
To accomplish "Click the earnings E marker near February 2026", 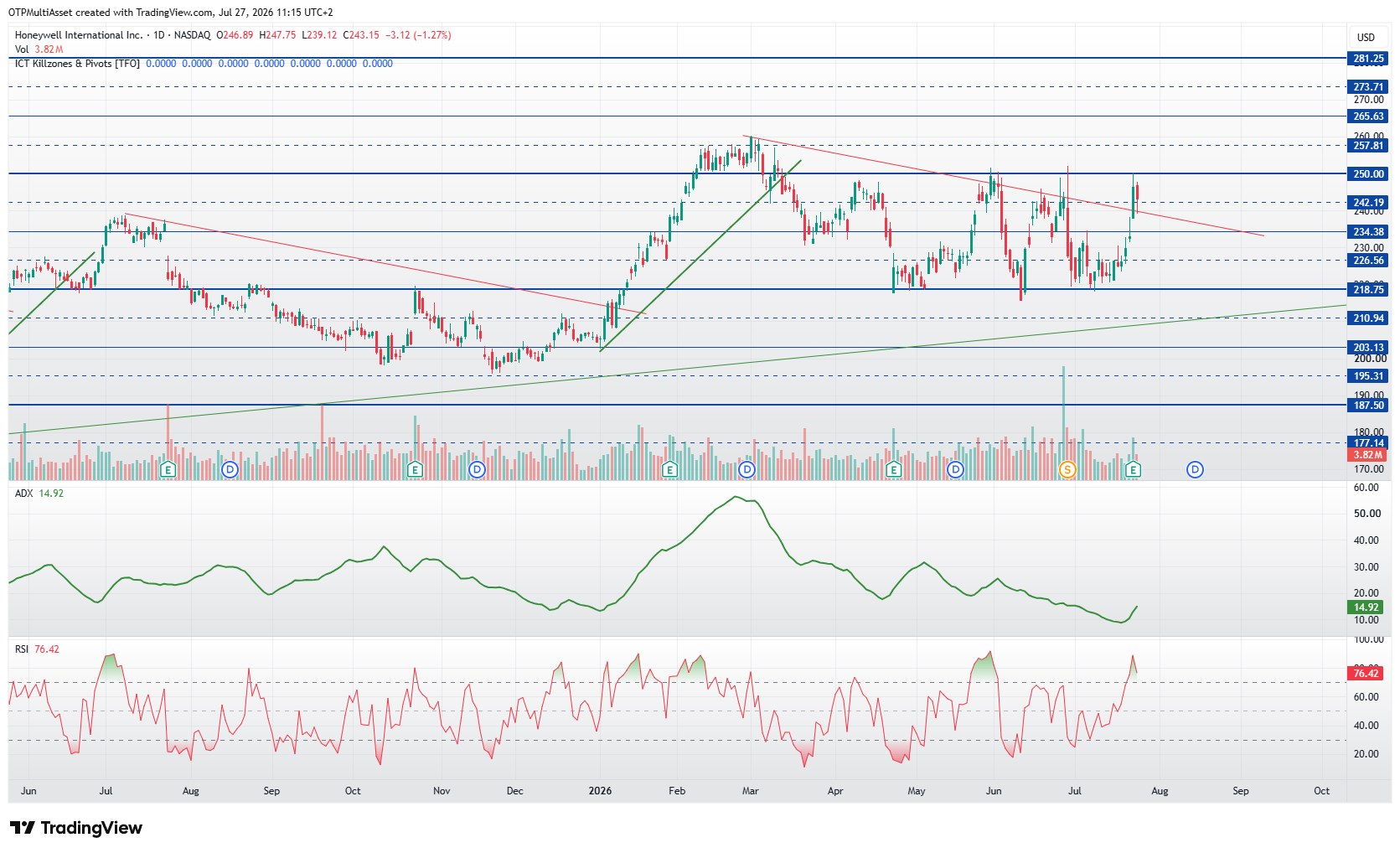I will [669, 470].
